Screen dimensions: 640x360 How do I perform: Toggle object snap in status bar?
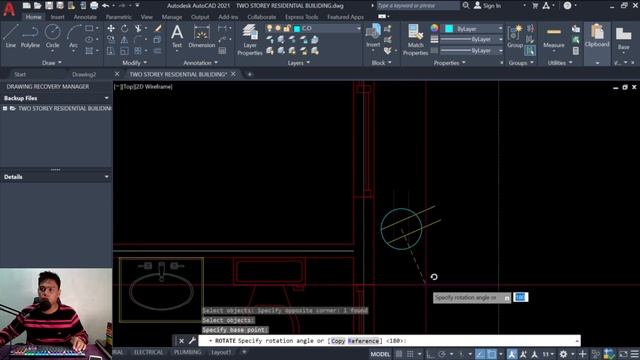tap(491, 354)
